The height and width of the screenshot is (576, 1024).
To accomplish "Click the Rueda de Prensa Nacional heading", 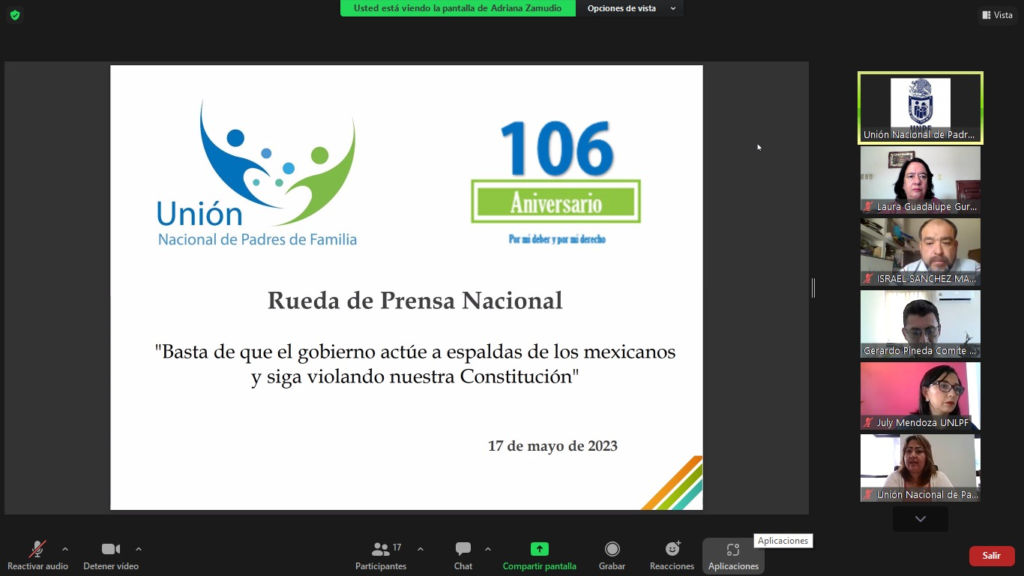I will coord(415,300).
